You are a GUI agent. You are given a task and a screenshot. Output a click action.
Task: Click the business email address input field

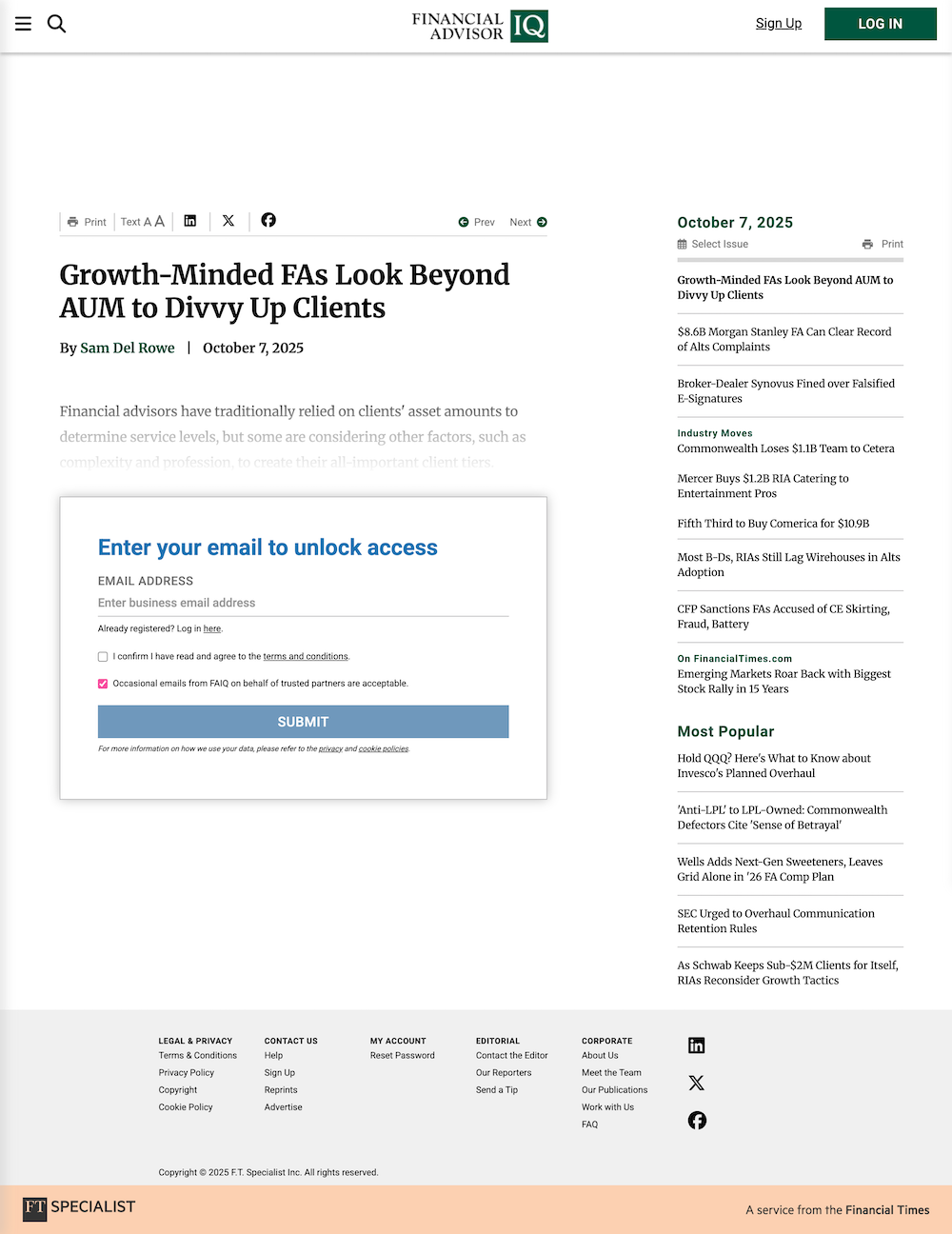[303, 603]
